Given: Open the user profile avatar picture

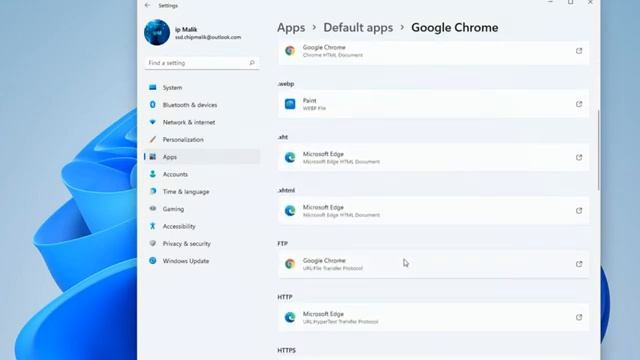Looking at the screenshot, I should pos(157,32).
